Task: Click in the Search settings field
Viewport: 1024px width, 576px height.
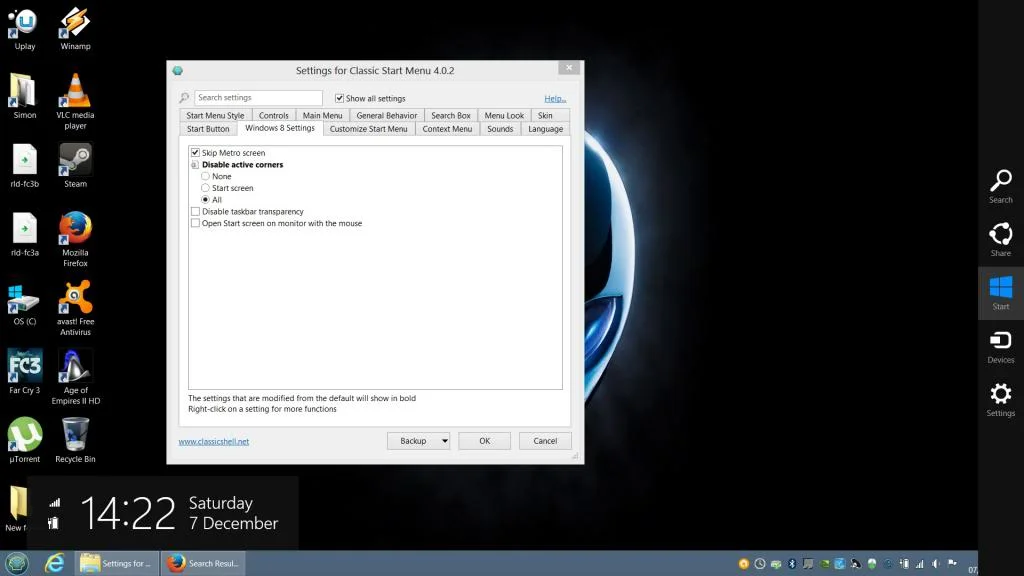Action: (x=258, y=97)
